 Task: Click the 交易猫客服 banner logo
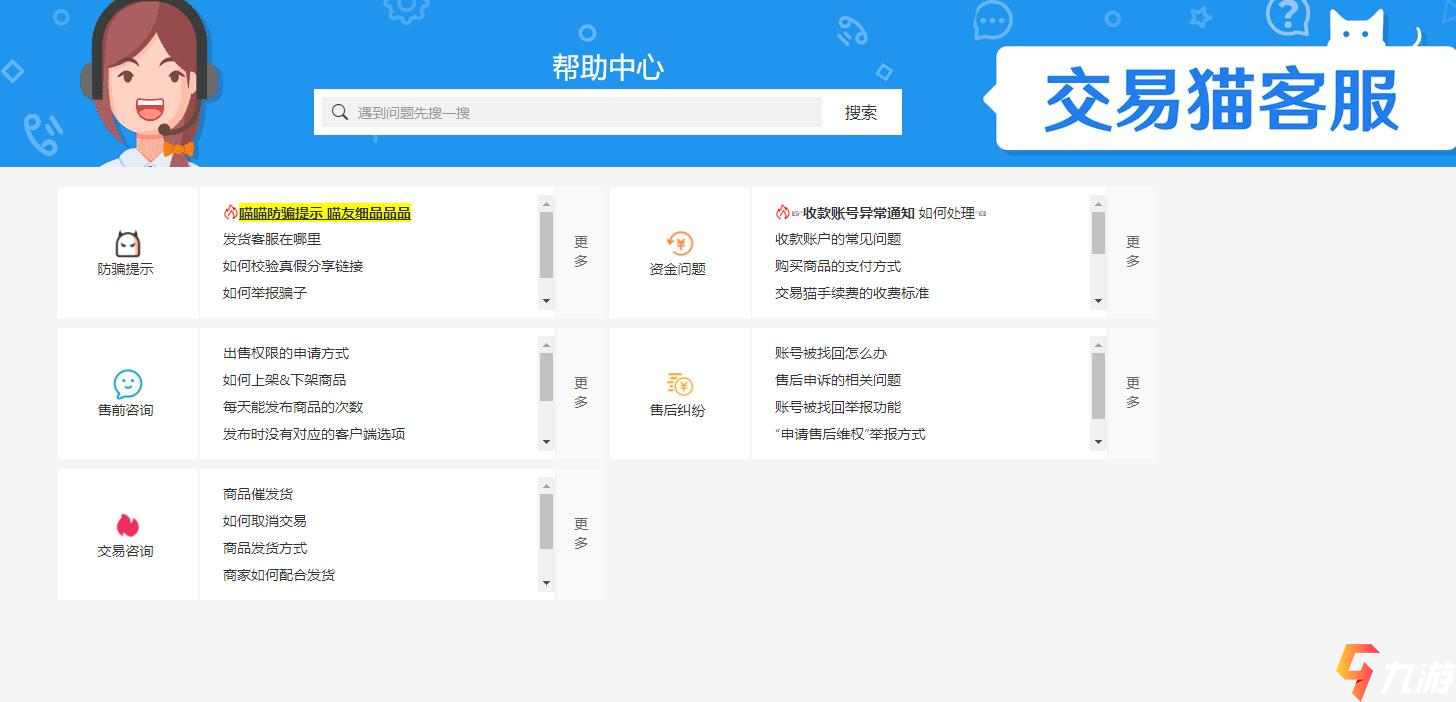tap(1222, 101)
